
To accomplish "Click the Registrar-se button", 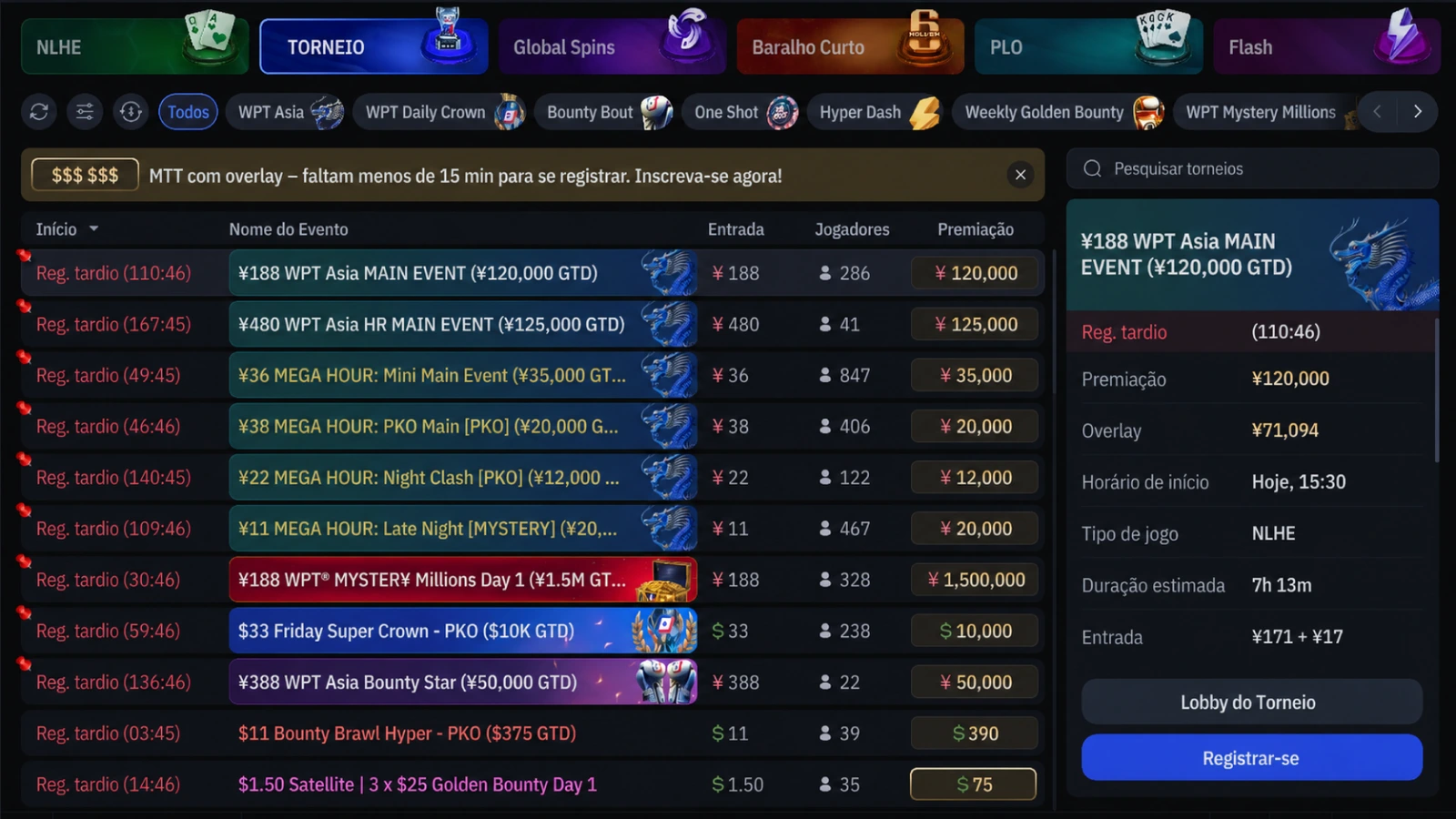I will point(1251,758).
